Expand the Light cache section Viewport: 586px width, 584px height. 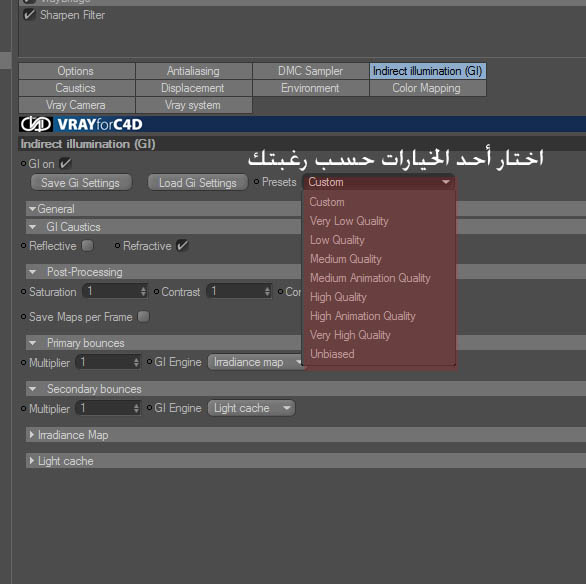pyautogui.click(x=31, y=461)
